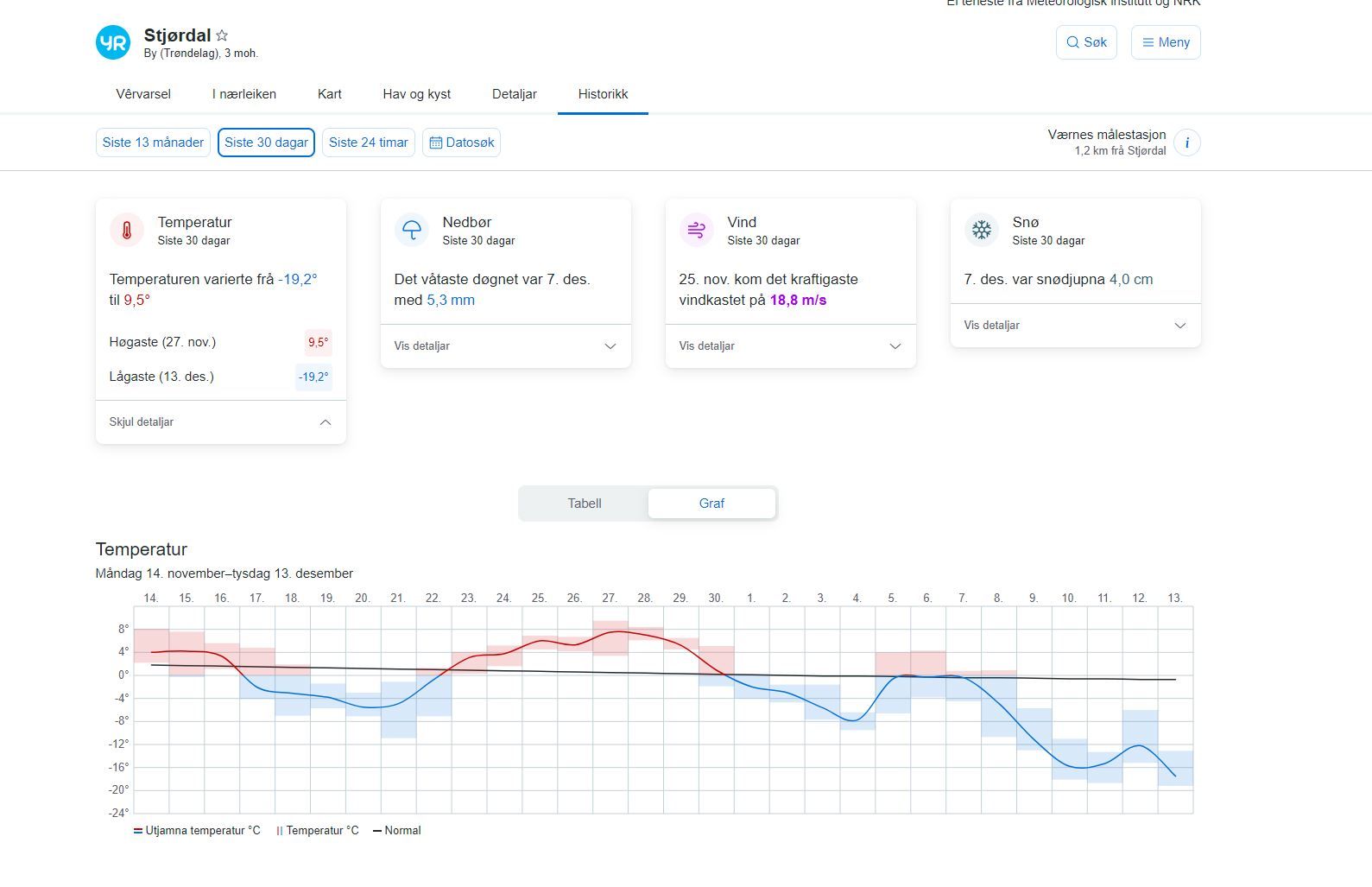Go to the Hav og kyst tab
1372x887 pixels.
pyautogui.click(x=416, y=94)
